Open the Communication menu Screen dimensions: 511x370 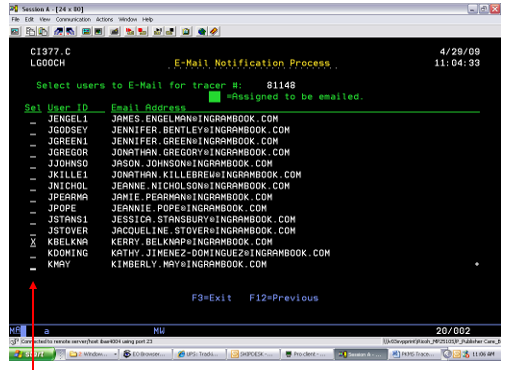pyautogui.click(x=73, y=19)
